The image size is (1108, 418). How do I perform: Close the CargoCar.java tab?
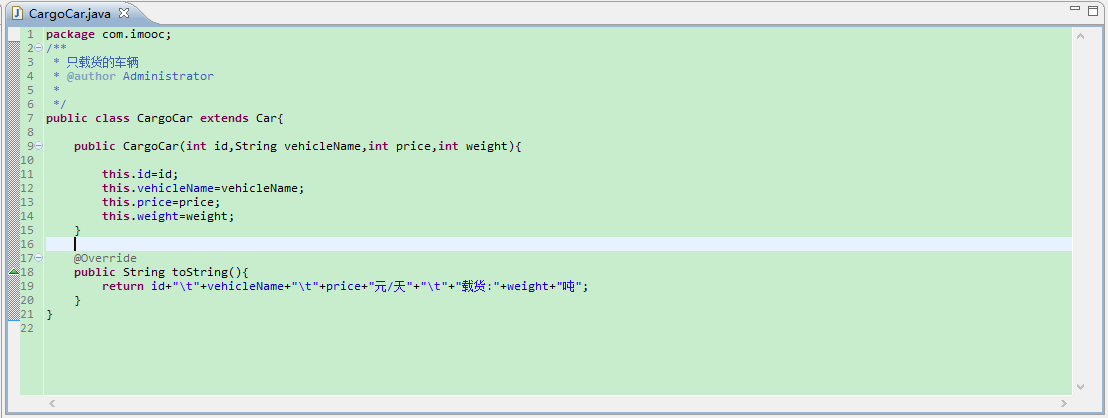pyautogui.click(x=124, y=13)
